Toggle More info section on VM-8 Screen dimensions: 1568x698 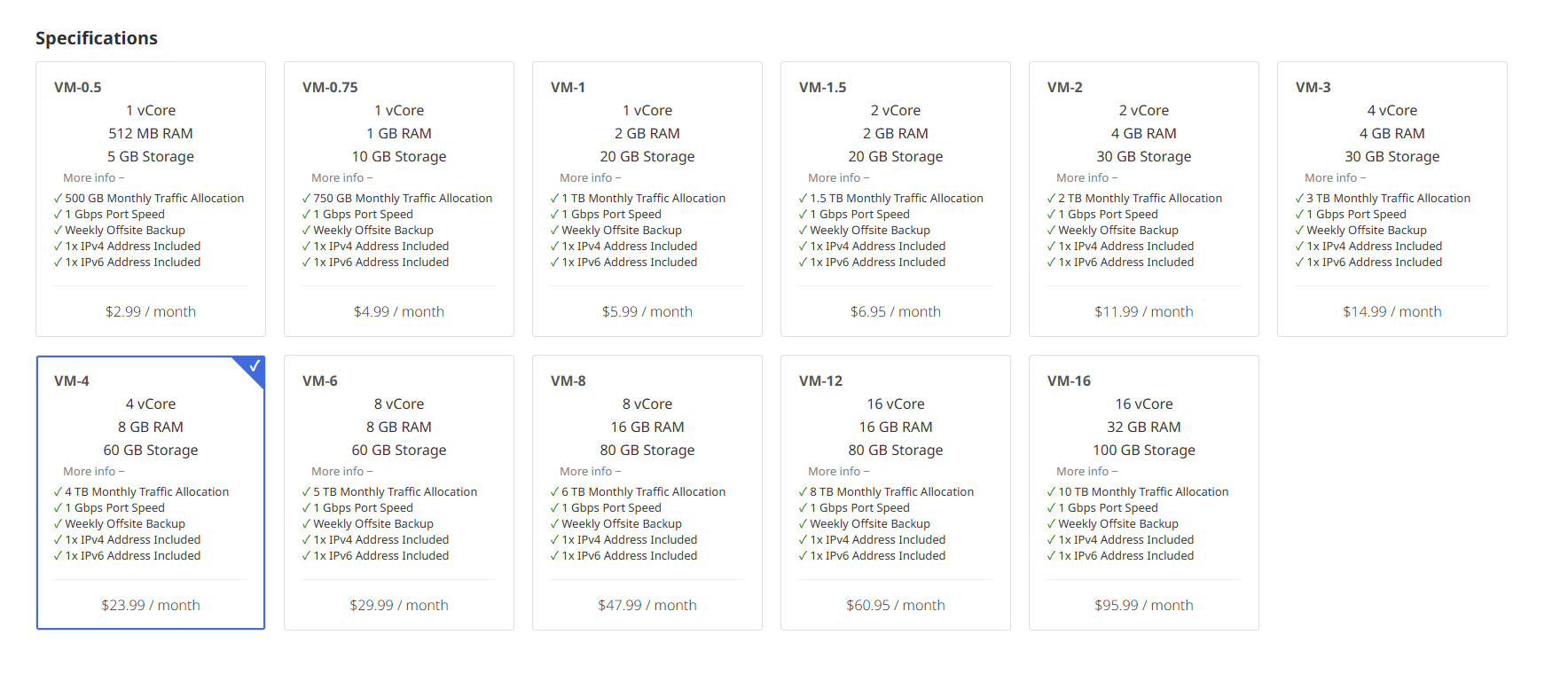pos(590,472)
